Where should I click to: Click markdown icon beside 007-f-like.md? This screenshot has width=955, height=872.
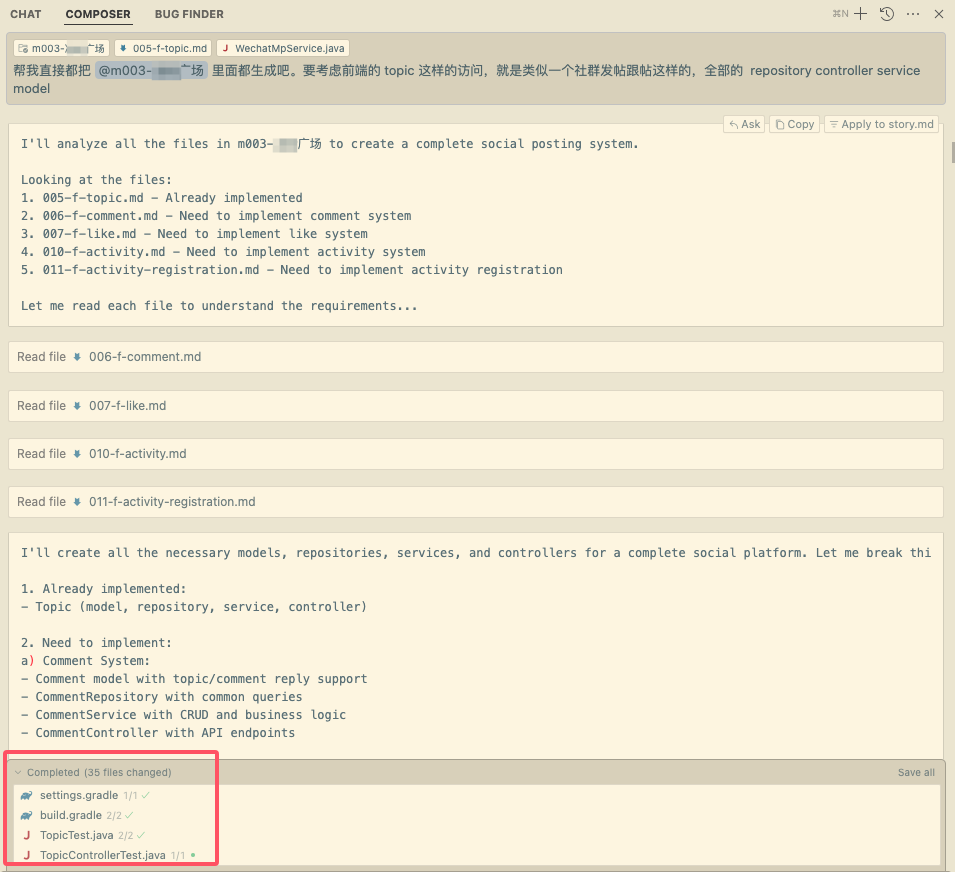coord(77,406)
